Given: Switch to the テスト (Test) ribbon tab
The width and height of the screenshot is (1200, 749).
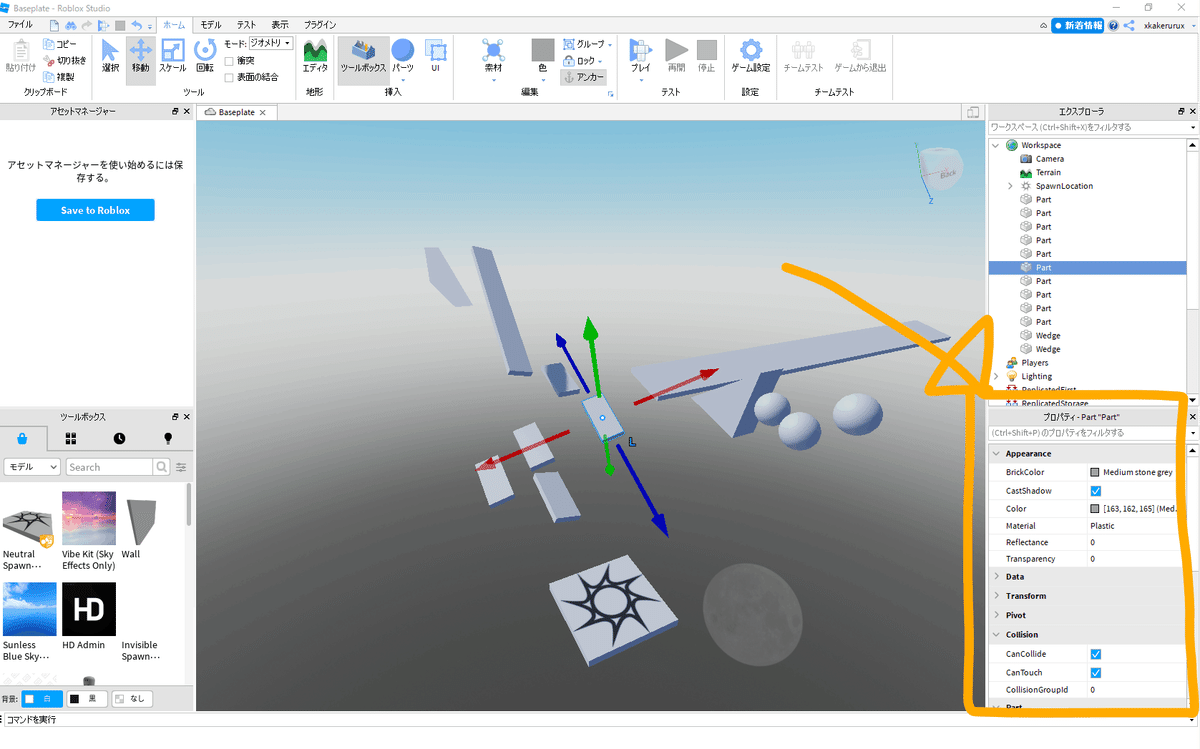Looking at the screenshot, I should (246, 25).
